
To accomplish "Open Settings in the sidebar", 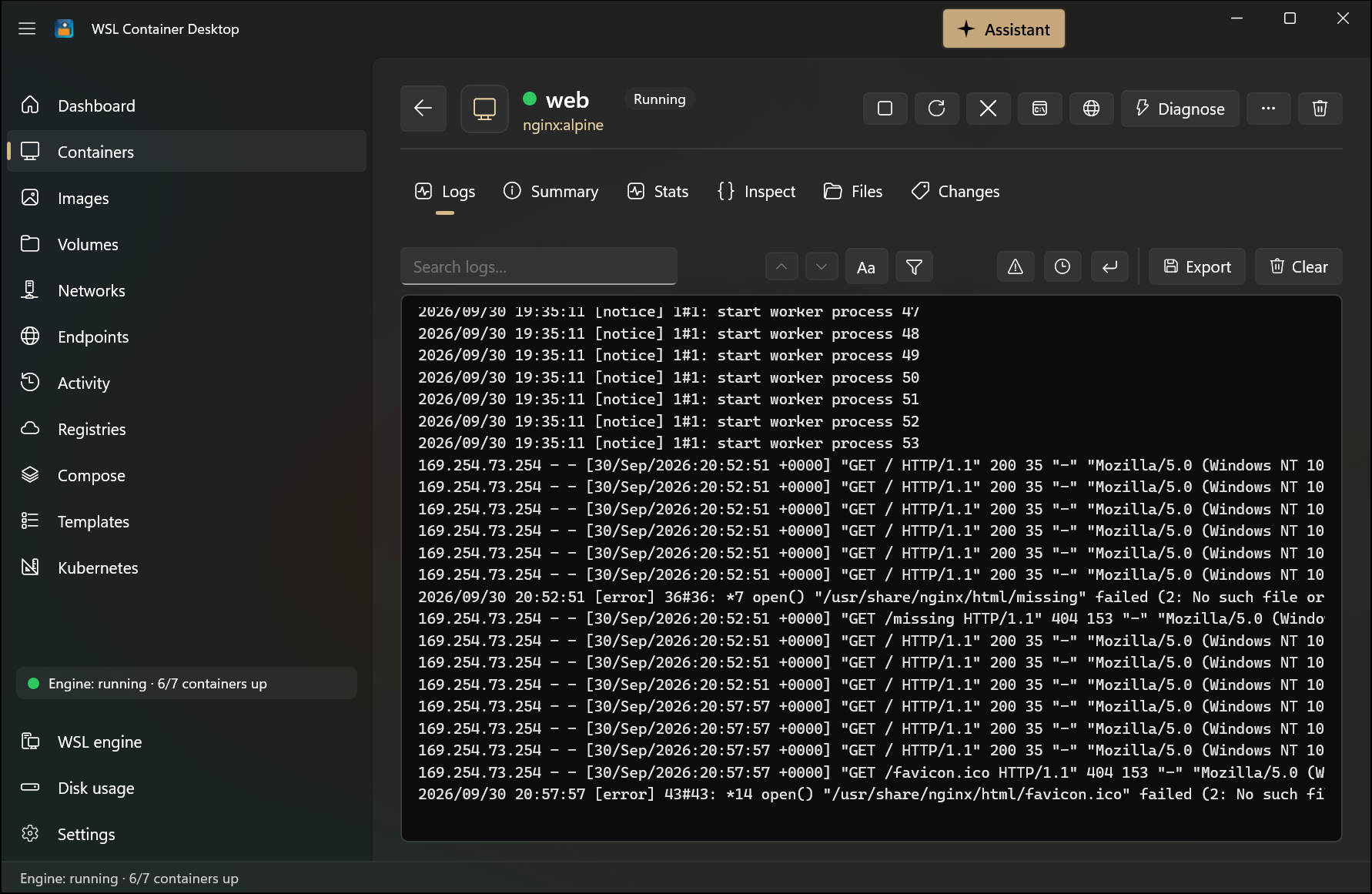I will point(186,834).
